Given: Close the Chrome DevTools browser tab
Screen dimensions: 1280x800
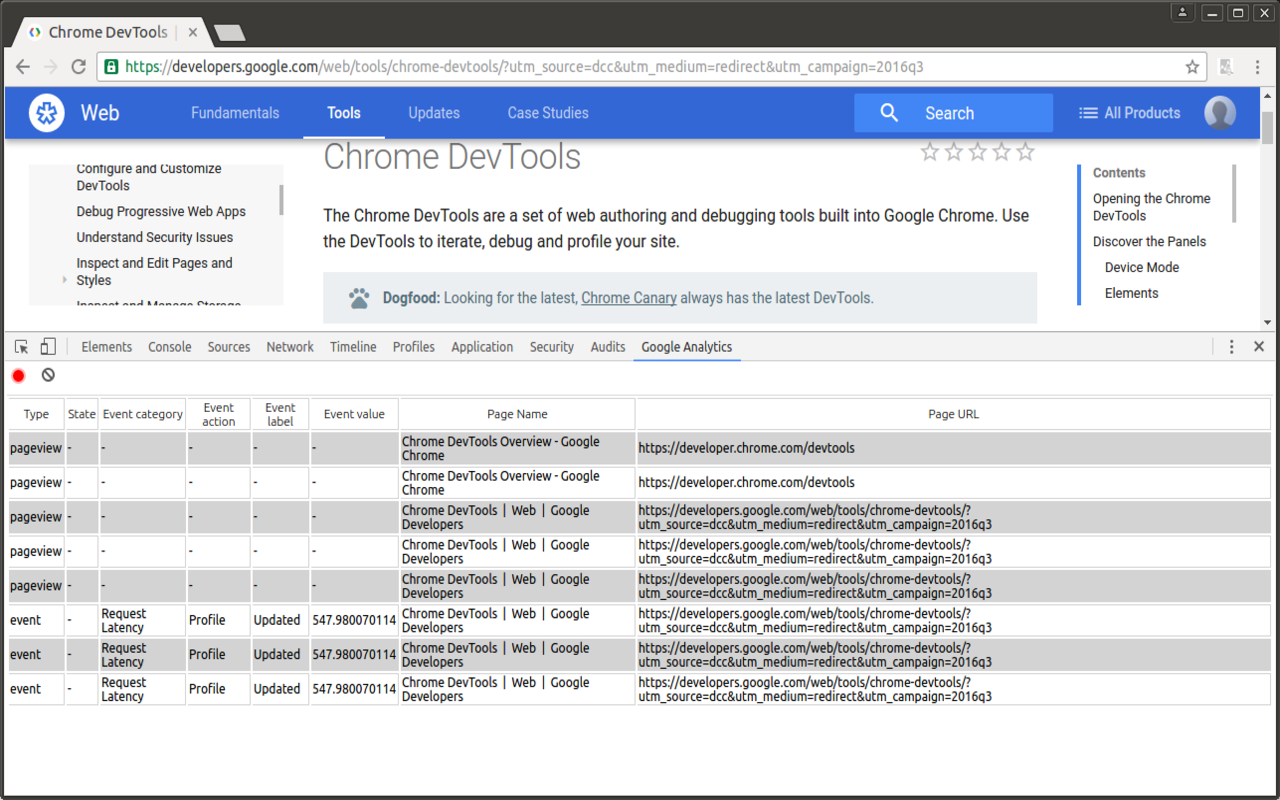Looking at the screenshot, I should pyautogui.click(x=193, y=32).
